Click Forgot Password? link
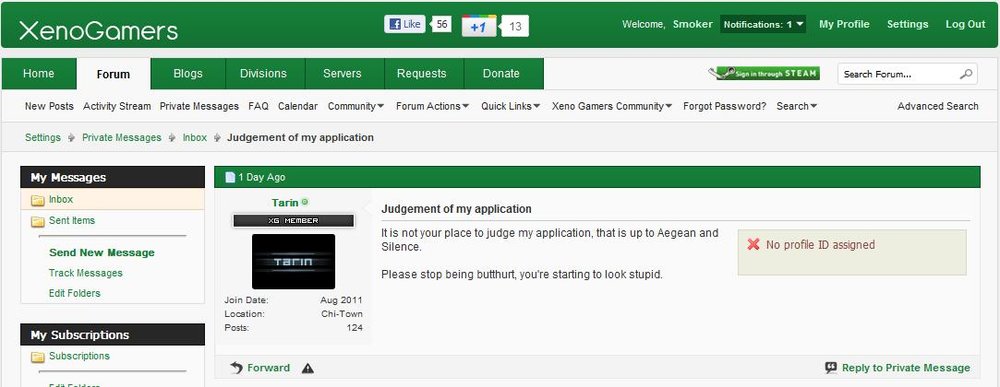Image resolution: width=1000 pixels, height=387 pixels. coord(724,106)
